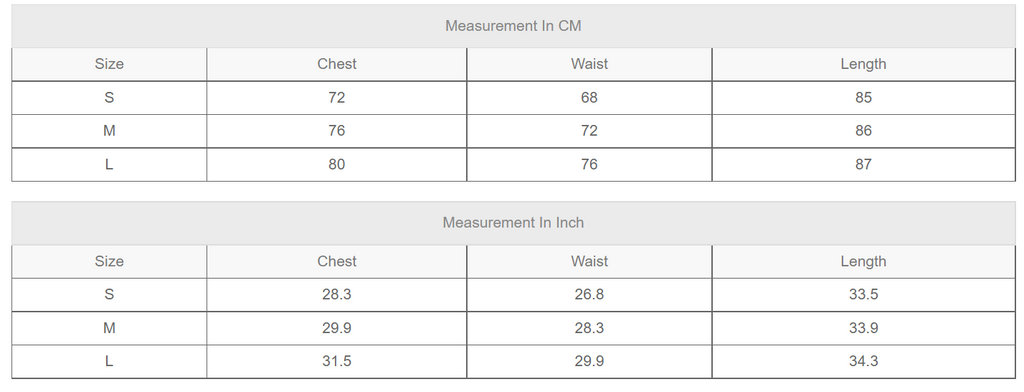Select the waist value 68 in CM table
Image resolution: width=1024 pixels, height=392 pixels.
pos(589,98)
